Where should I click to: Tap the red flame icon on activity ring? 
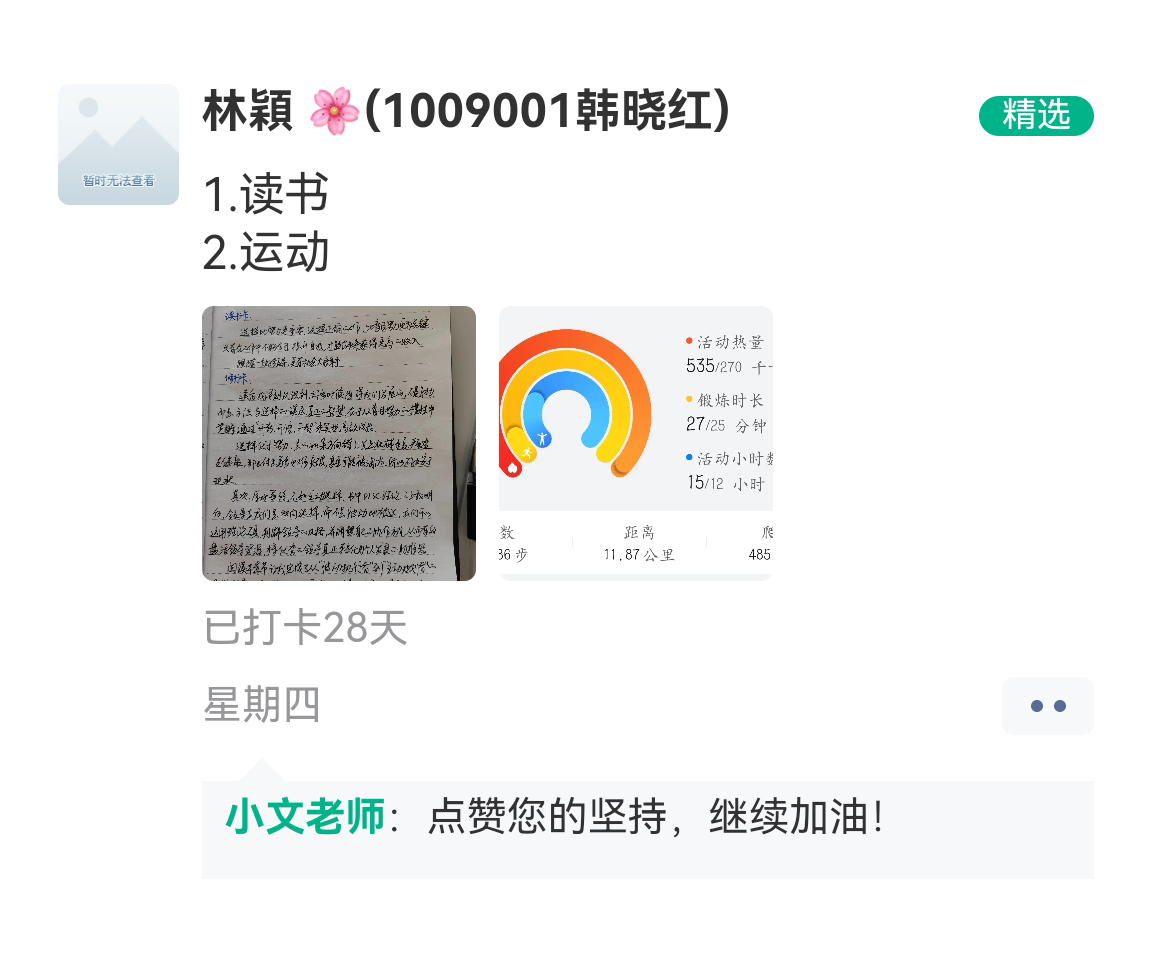[x=513, y=467]
